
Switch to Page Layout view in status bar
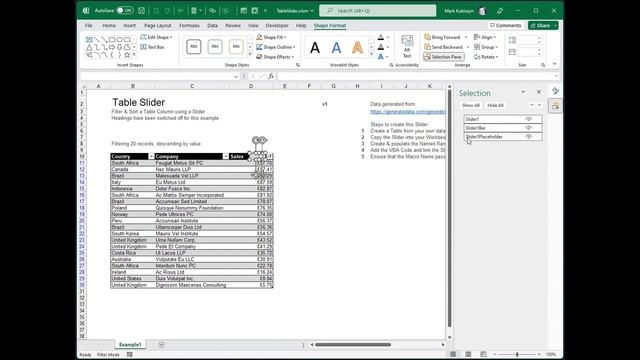point(468,354)
